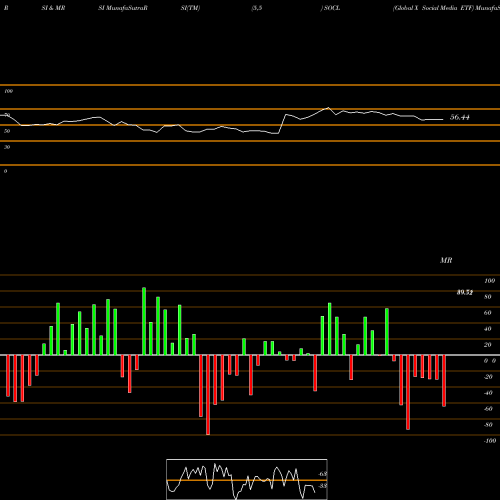Click the MR axis label -80
Viewport: 500px width, 500px height.
point(488,425)
